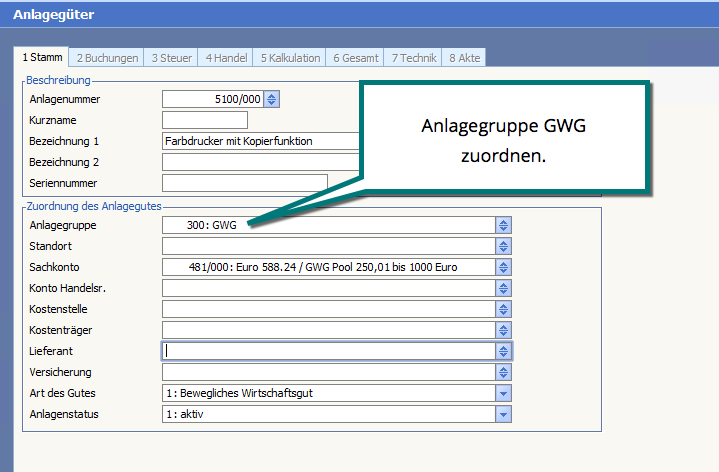Open the 6 Gesamt tab
This screenshot has height=472, width=719.
356,58
